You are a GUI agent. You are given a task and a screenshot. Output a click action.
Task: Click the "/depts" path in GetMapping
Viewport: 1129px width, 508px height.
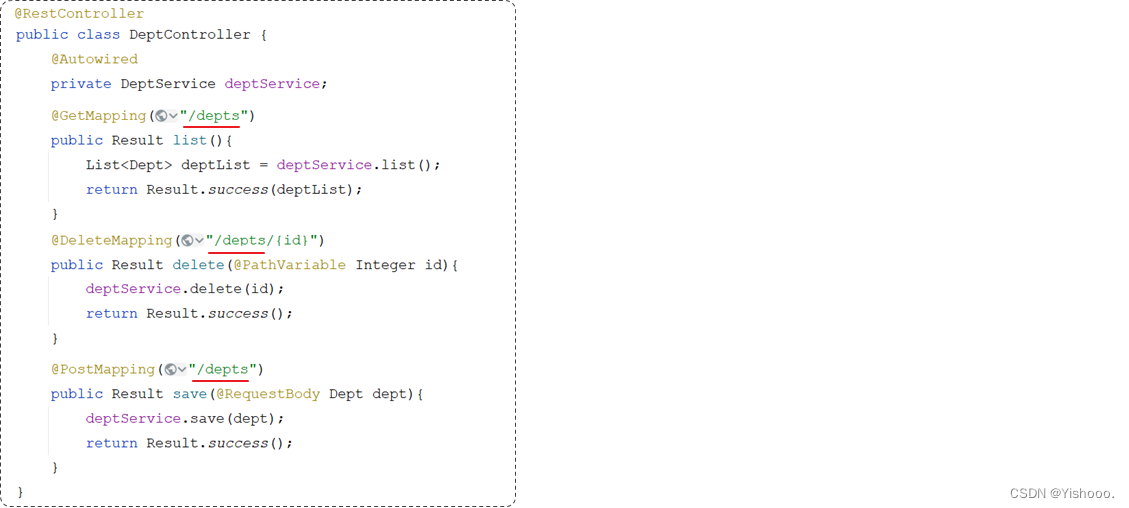point(215,116)
